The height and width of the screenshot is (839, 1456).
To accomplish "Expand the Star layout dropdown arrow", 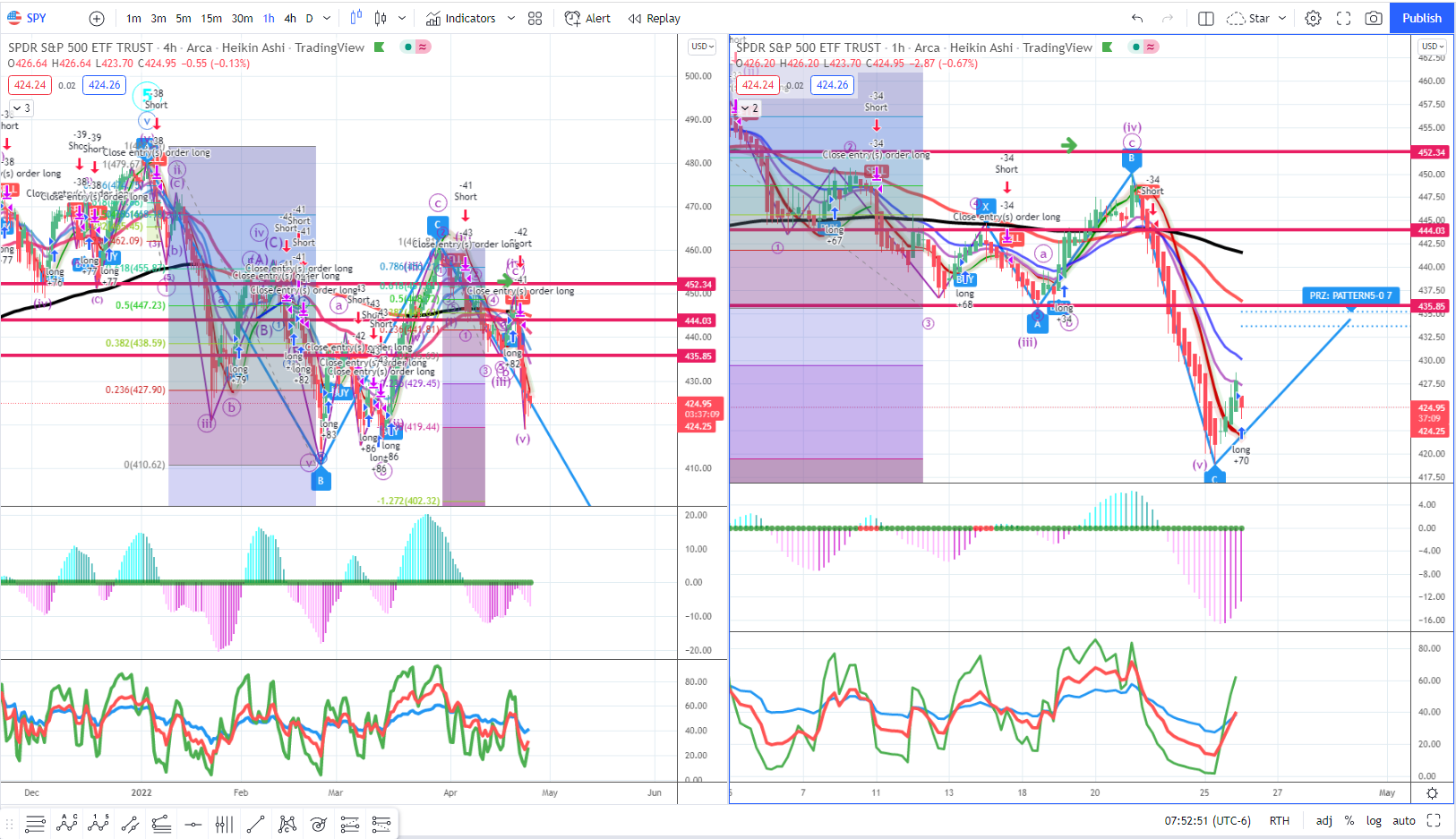I will pos(1282,18).
